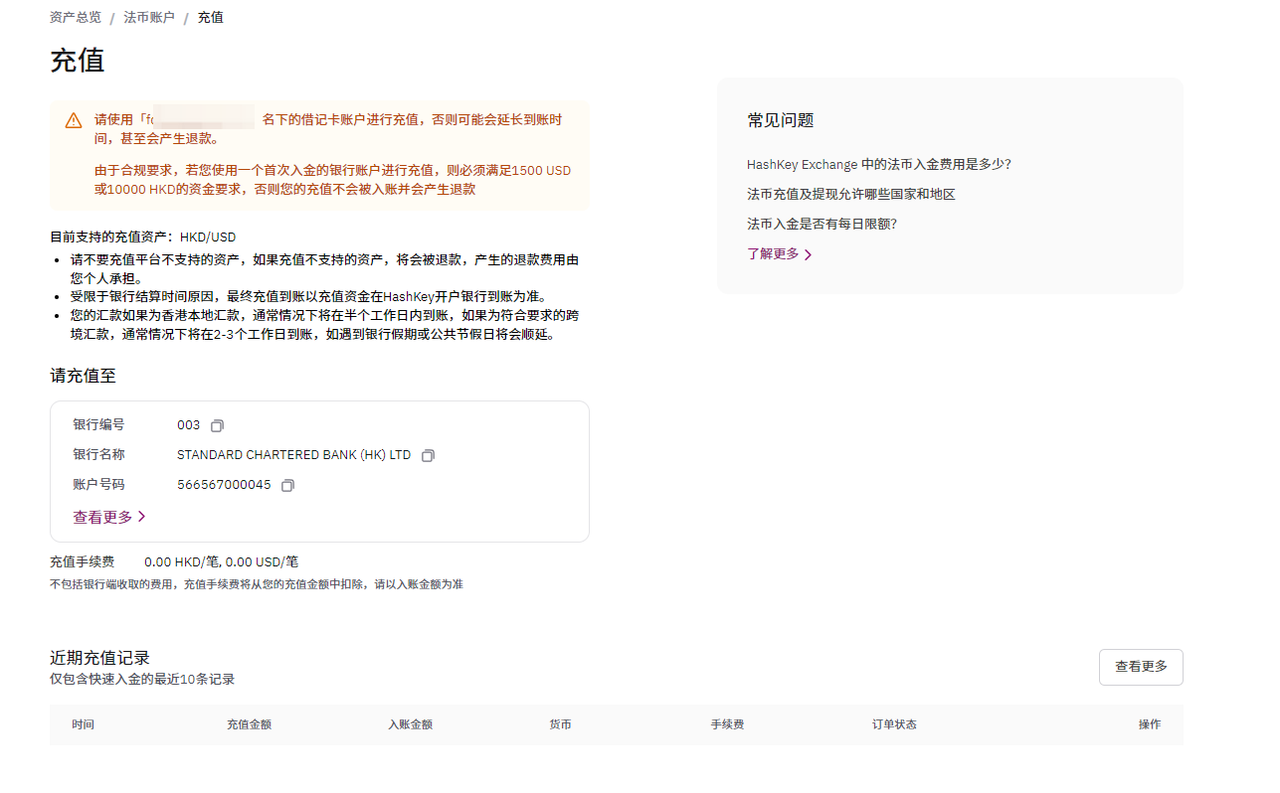Image resolution: width=1280 pixels, height=793 pixels.
Task: Copy account number 566567000045
Action: (x=287, y=485)
